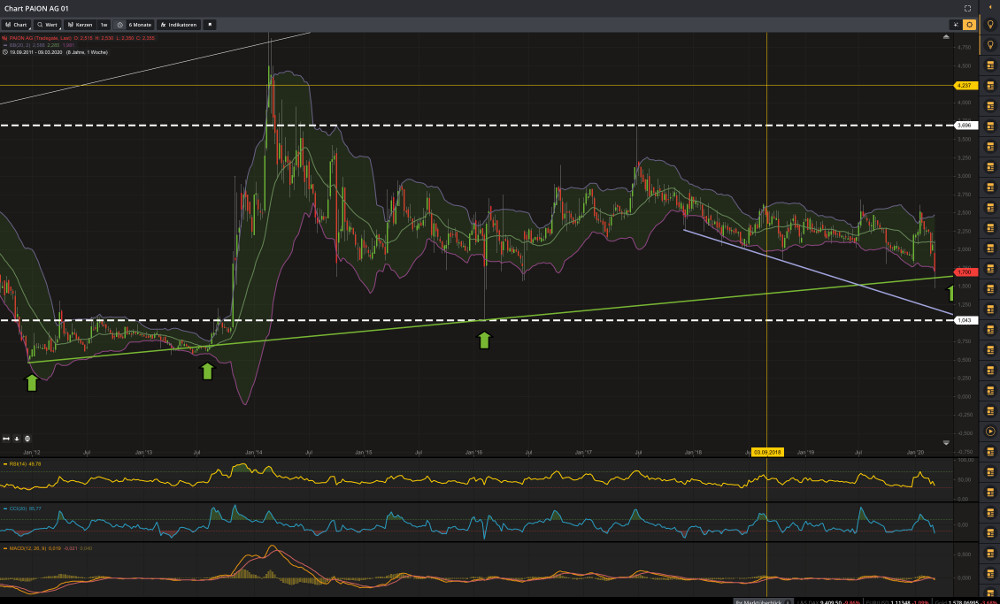
Task: Click the scale-up triangle at top of price axis
Action: (x=946, y=37)
